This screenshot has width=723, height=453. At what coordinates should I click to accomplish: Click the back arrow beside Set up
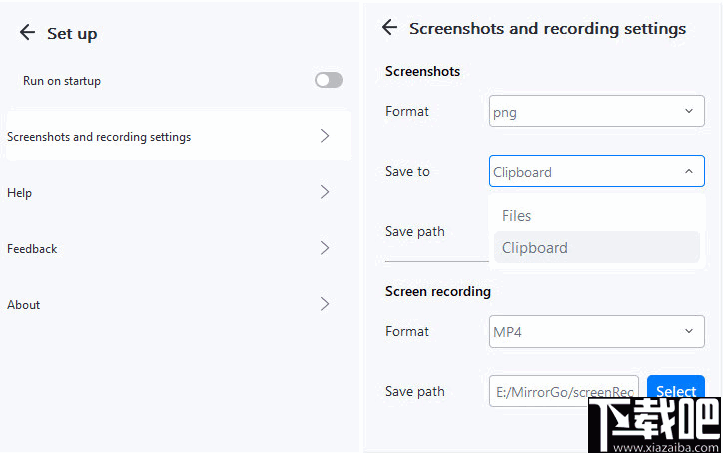click(x=27, y=33)
